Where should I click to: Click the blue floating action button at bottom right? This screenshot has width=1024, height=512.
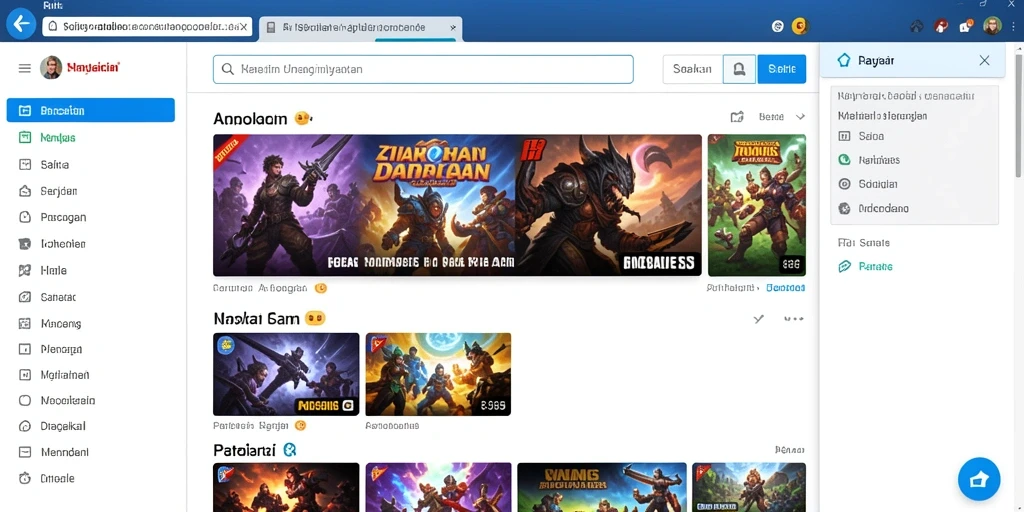point(979,479)
